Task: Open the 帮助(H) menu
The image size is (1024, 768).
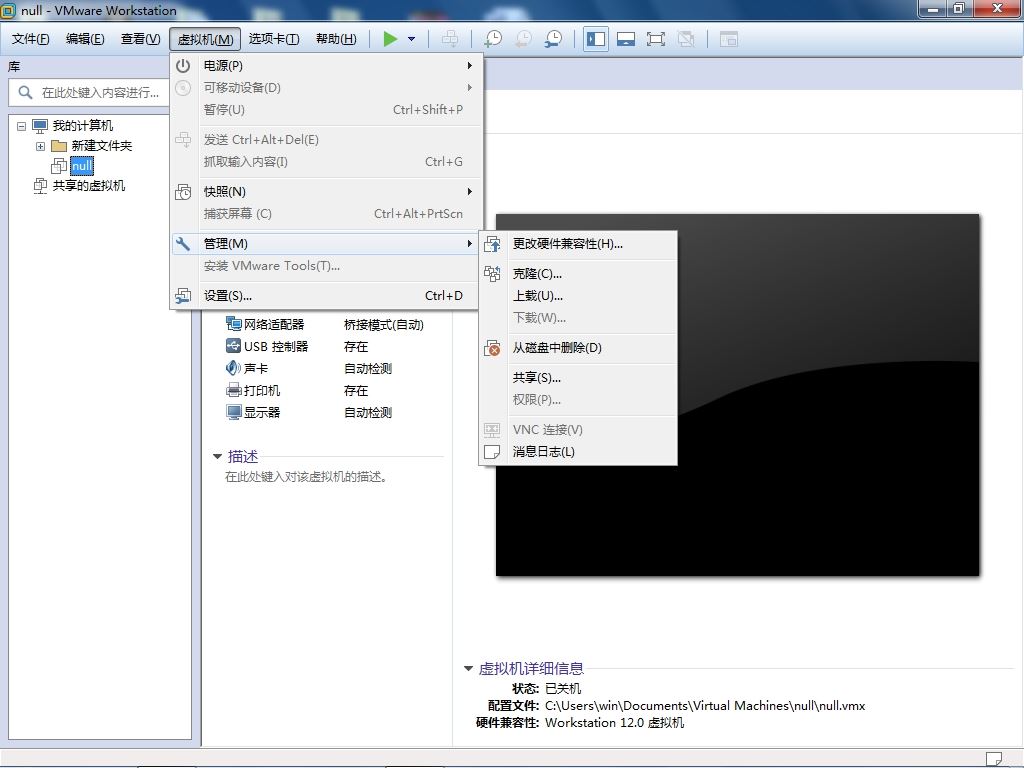Action: (x=336, y=39)
